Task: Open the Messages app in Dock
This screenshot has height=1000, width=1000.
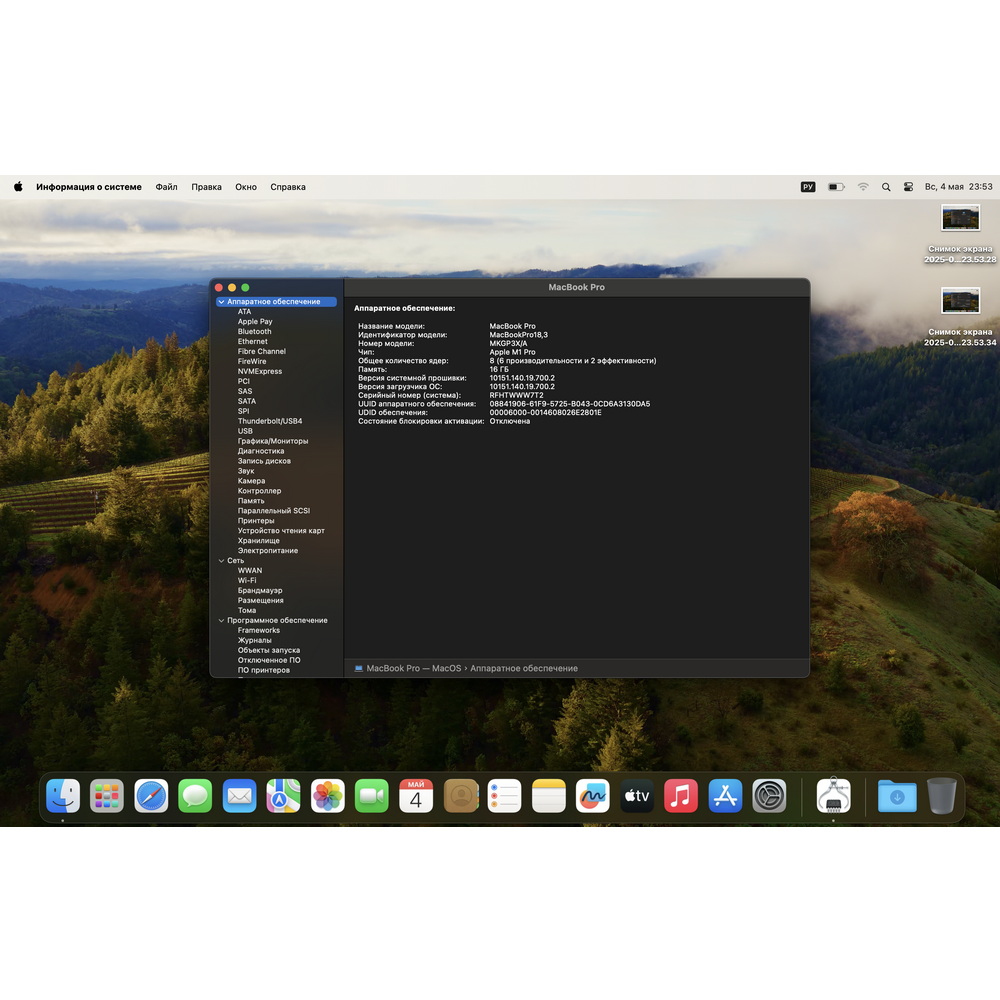Action: 195,796
